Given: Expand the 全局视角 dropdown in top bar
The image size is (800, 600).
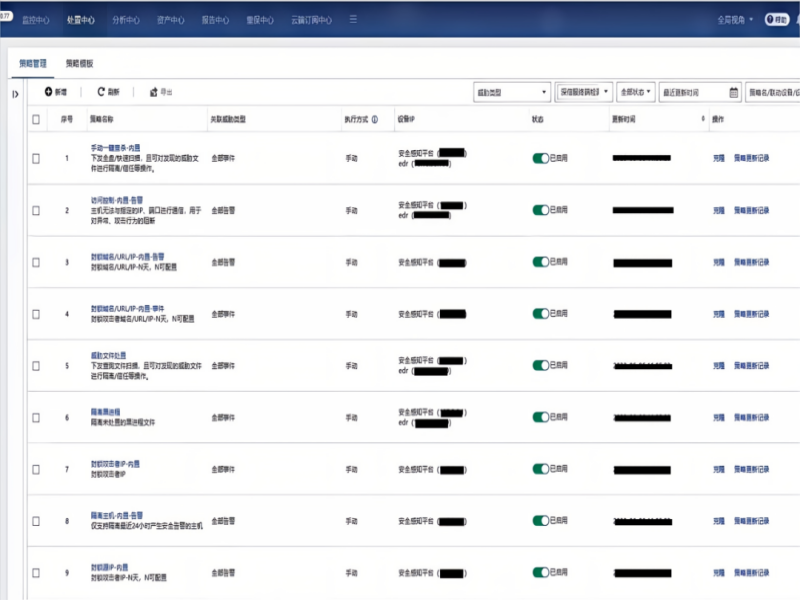Looking at the screenshot, I should coord(736,19).
